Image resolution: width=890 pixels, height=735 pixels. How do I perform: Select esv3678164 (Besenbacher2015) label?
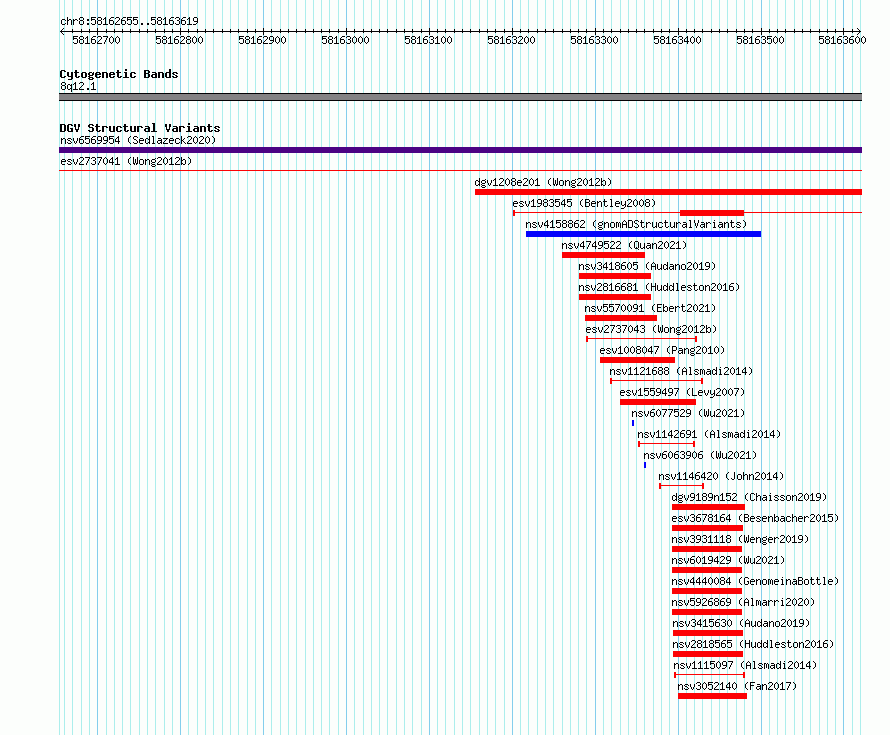point(755,518)
